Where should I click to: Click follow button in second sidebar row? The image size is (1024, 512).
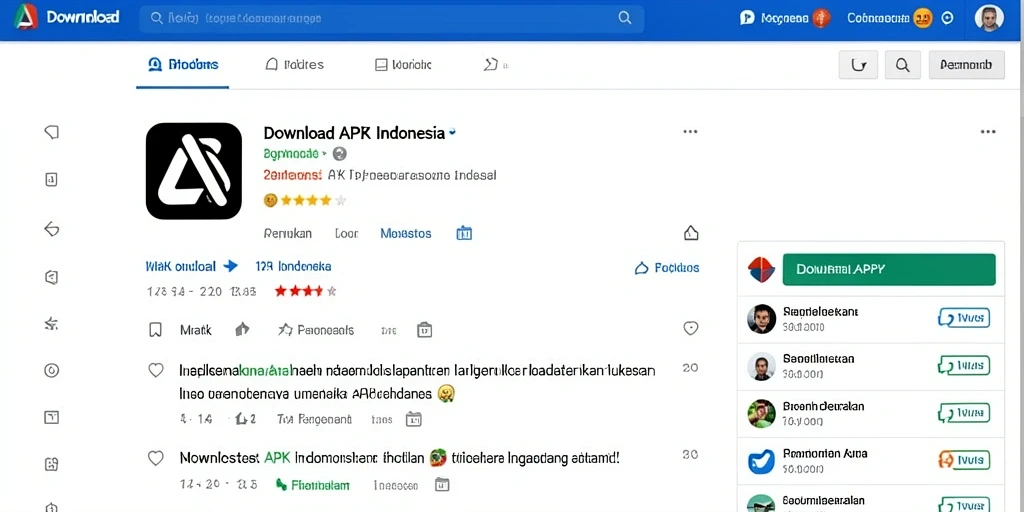[964, 365]
